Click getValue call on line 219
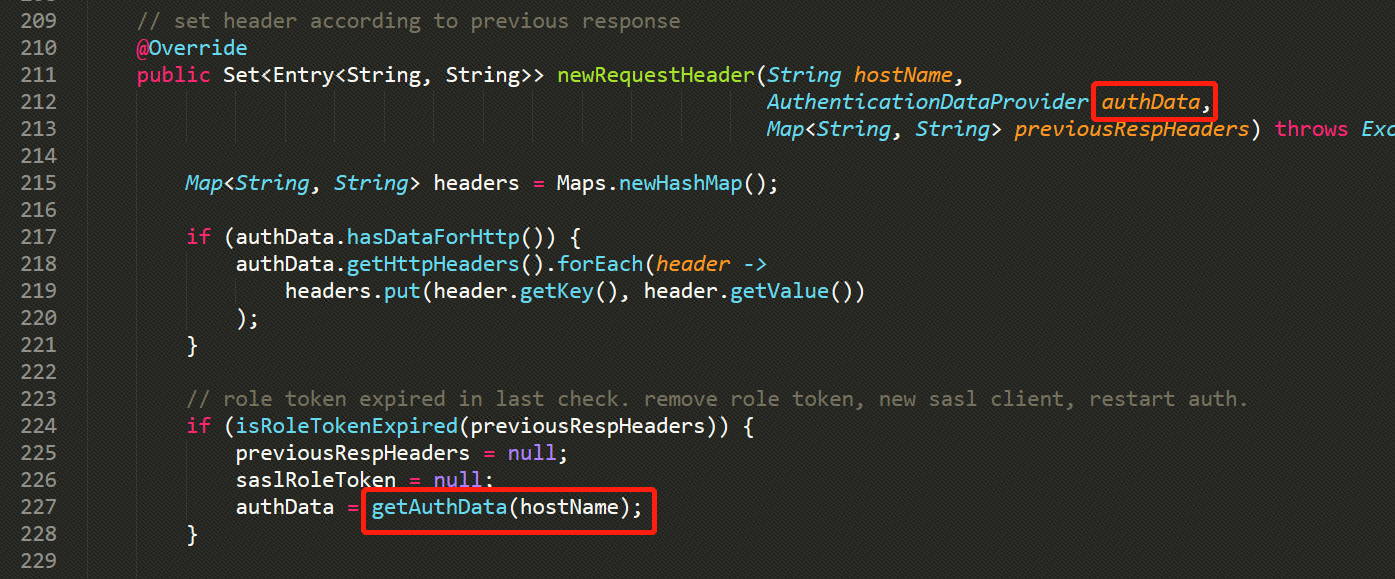1395x579 pixels. point(779,291)
